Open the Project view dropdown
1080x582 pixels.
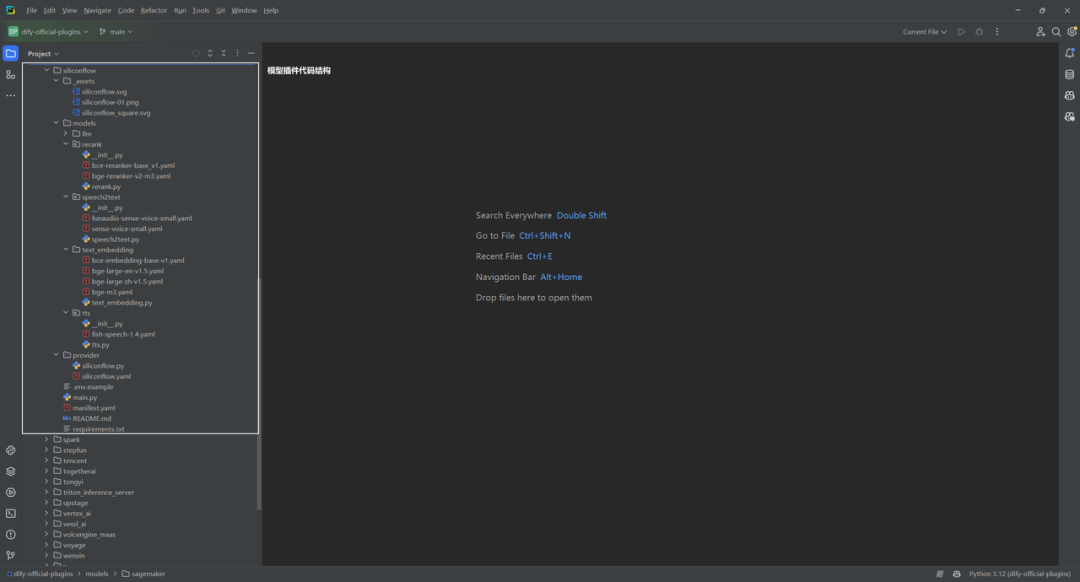[43, 53]
